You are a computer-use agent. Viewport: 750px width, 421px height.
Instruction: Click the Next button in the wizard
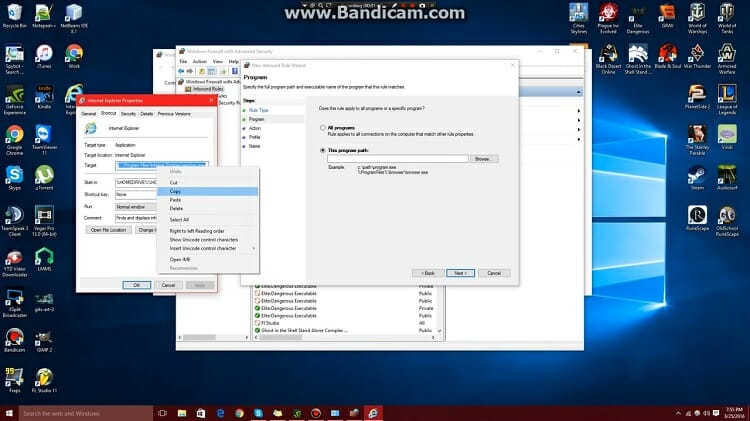[x=460, y=273]
